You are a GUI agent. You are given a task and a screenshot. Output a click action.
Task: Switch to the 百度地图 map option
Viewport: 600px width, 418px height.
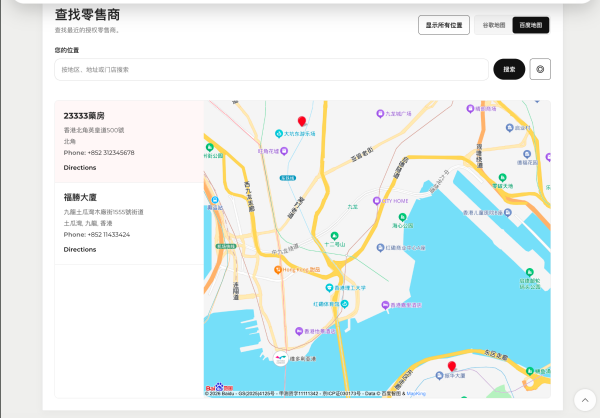531,25
